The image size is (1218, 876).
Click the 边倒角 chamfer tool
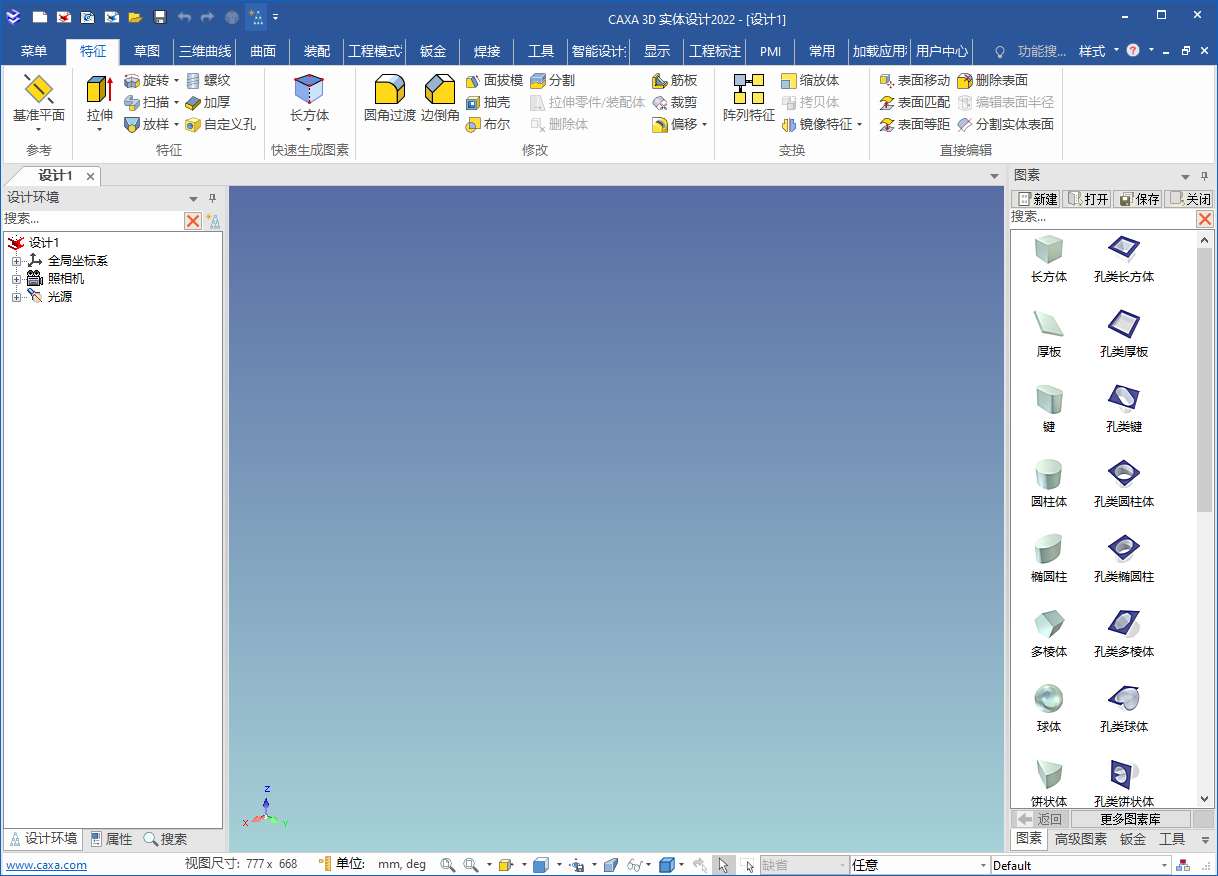tap(440, 99)
